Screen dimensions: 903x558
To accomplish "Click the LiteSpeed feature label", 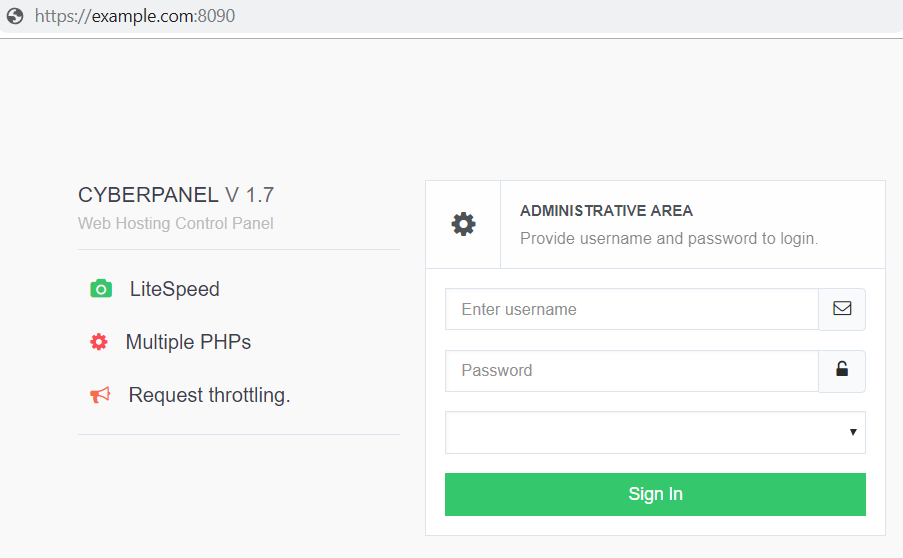I will click(174, 289).
